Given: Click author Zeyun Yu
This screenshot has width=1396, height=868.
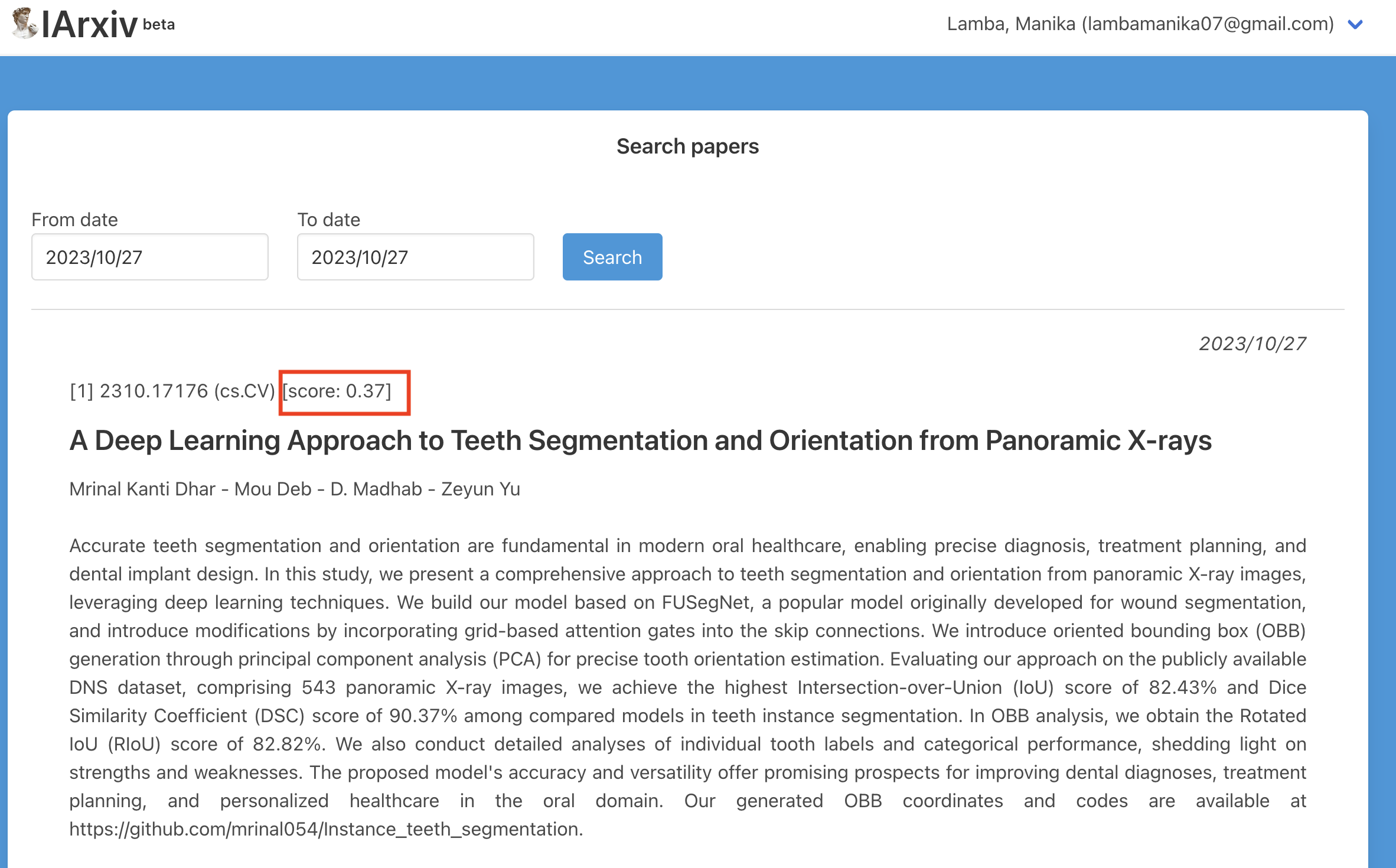Looking at the screenshot, I should pos(481,489).
